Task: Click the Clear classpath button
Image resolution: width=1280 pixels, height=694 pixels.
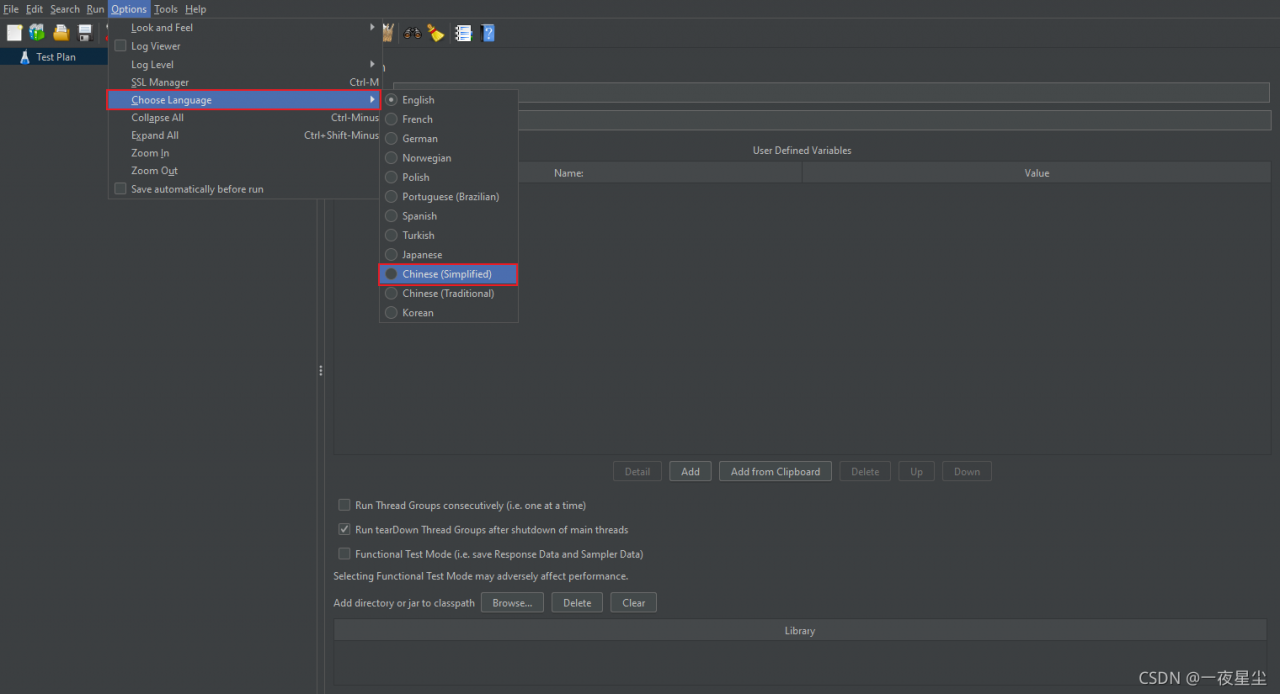Action: [634, 603]
